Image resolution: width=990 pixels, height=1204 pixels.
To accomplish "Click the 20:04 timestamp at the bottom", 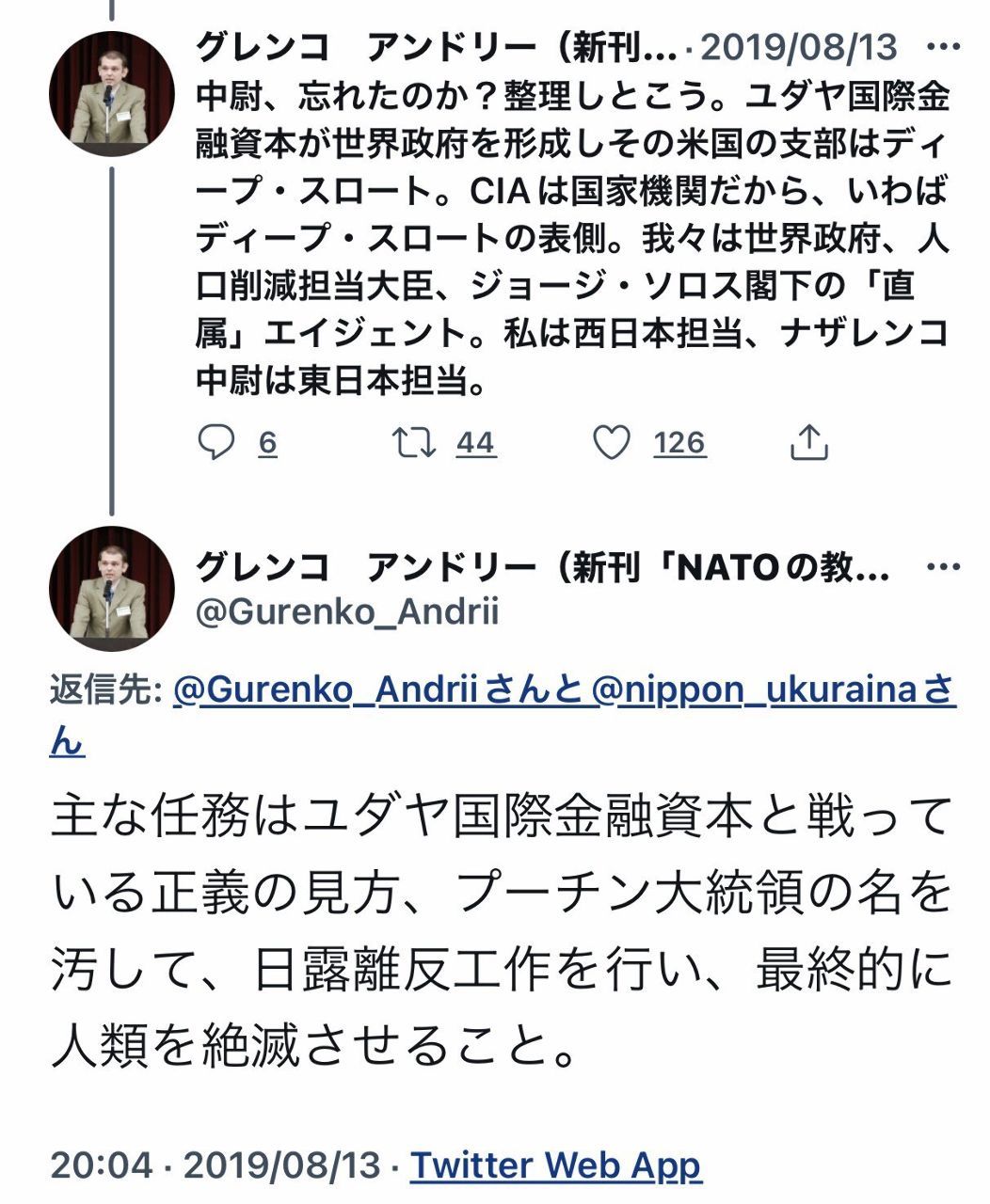I will coord(101,1165).
